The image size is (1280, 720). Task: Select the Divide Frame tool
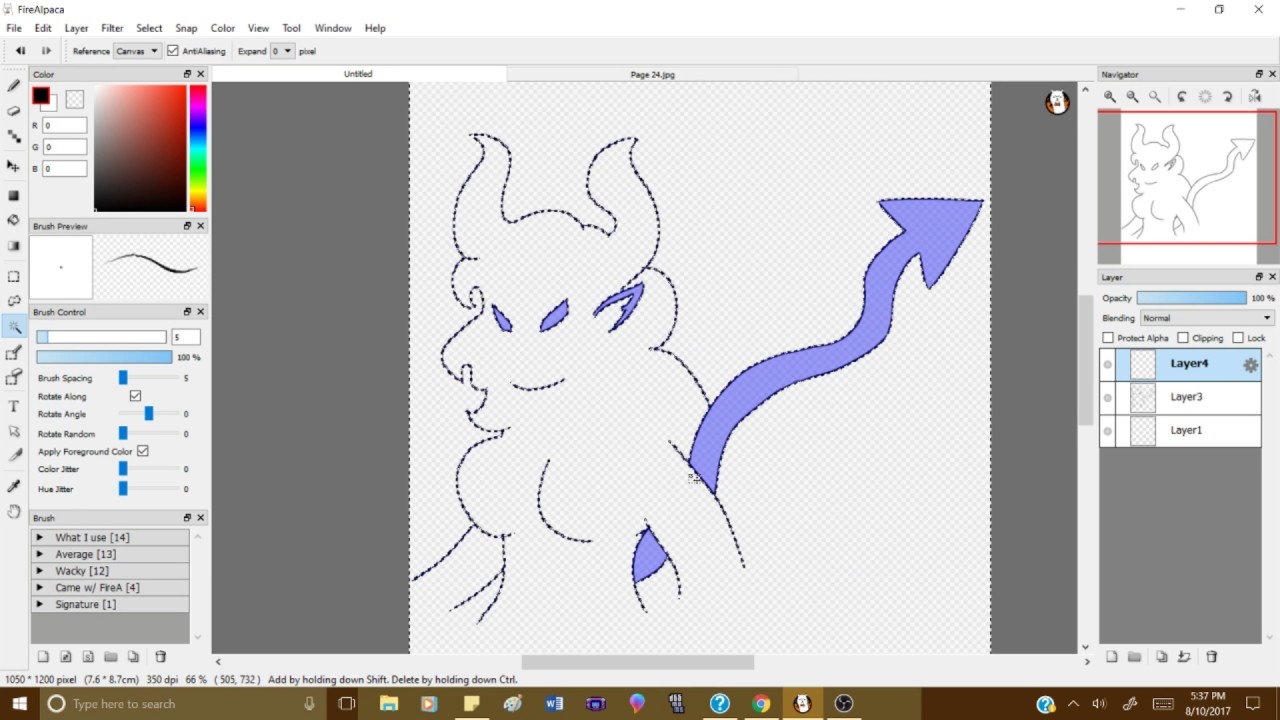click(14, 456)
